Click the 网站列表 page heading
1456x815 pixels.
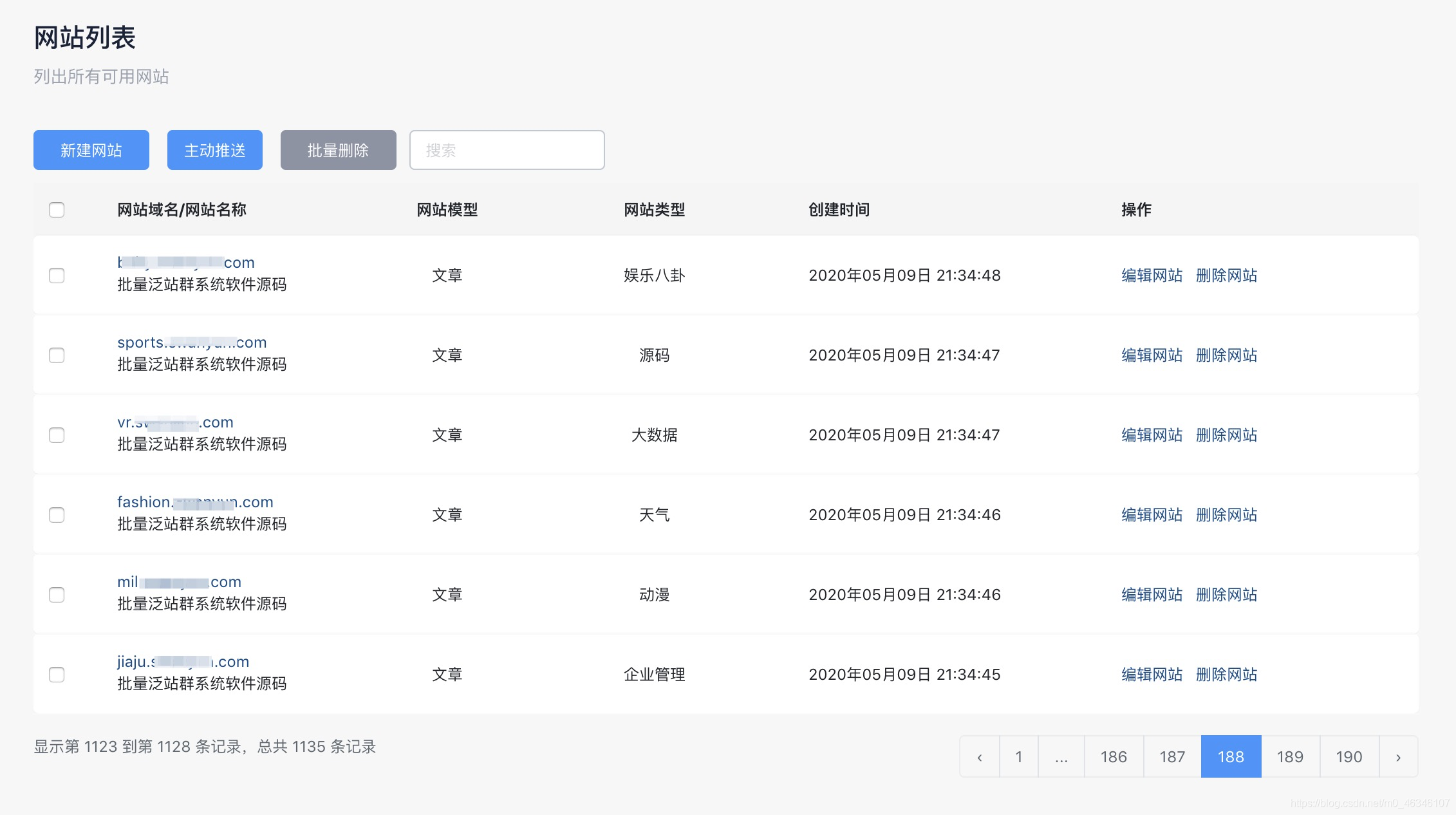click(84, 38)
